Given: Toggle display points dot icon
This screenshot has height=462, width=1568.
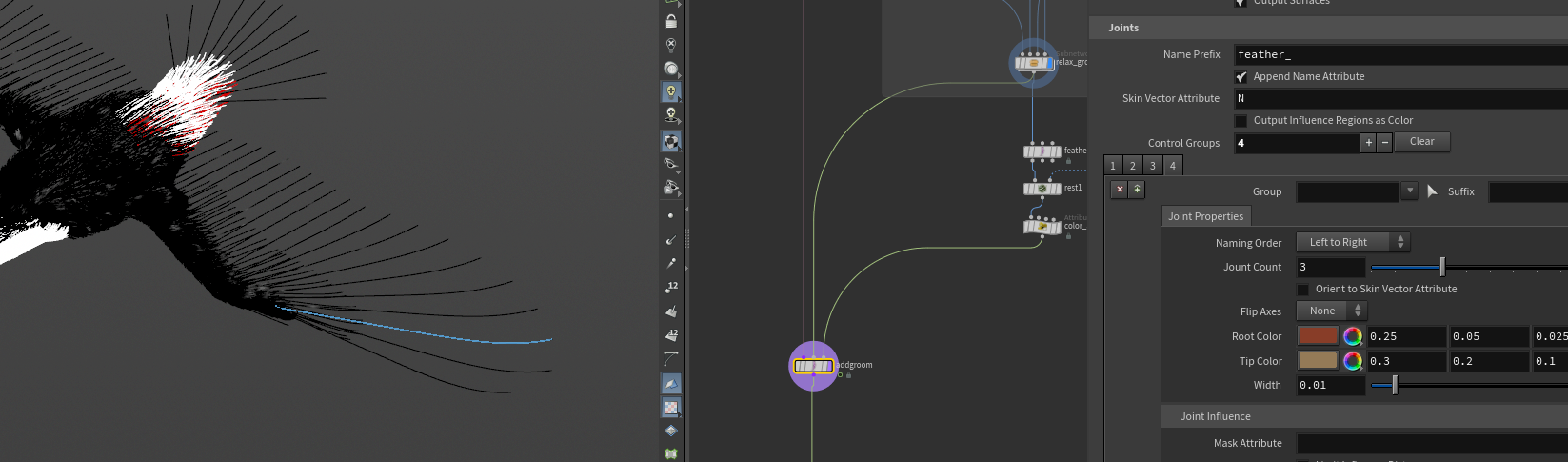Looking at the screenshot, I should pyautogui.click(x=671, y=216).
